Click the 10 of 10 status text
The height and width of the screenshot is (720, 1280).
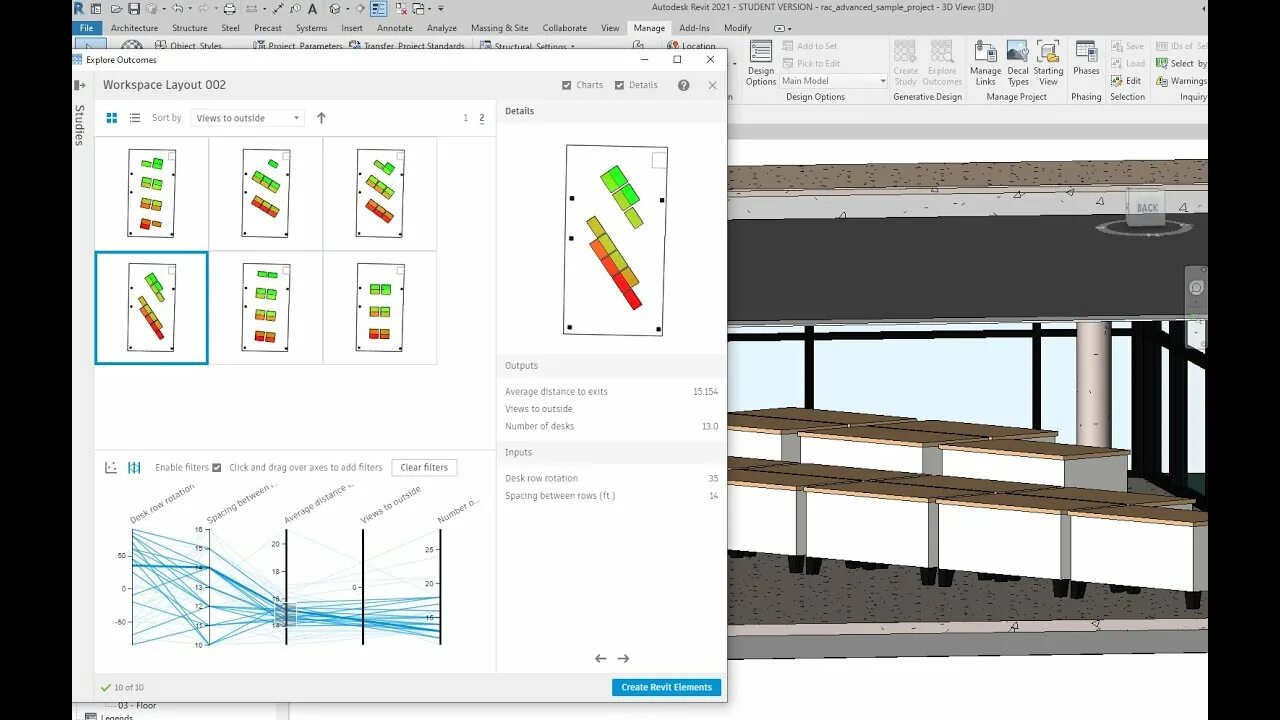click(128, 688)
